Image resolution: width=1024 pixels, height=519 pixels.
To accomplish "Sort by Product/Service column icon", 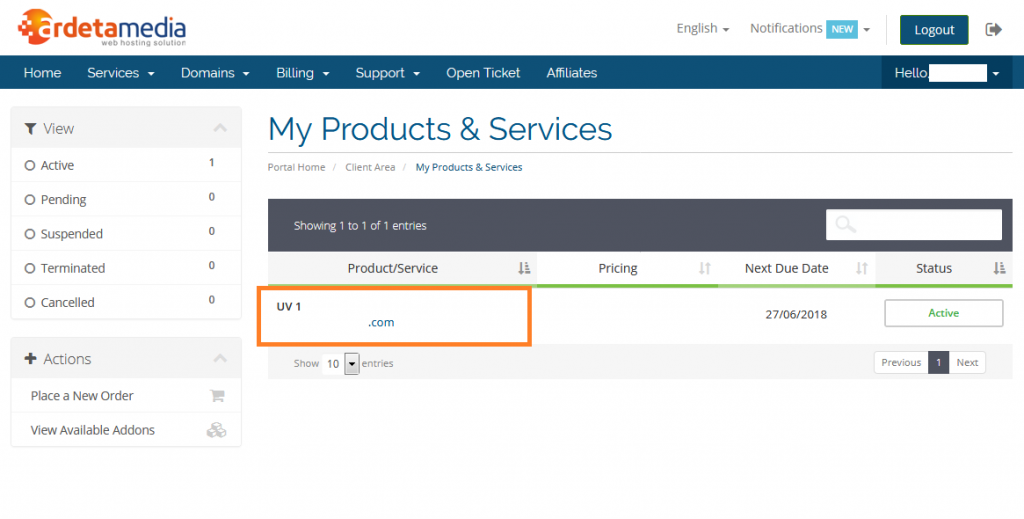I will pos(524,268).
